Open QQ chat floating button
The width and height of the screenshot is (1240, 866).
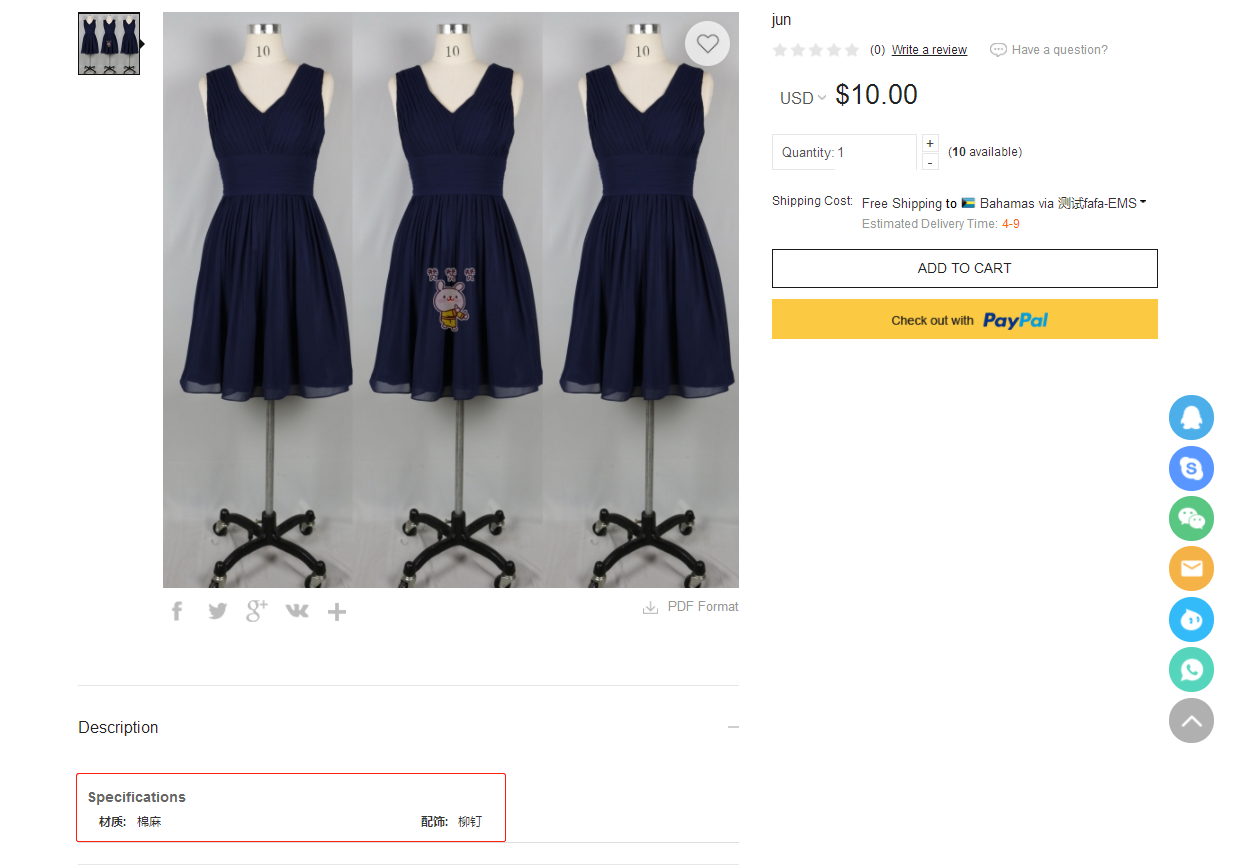pyautogui.click(x=1191, y=418)
